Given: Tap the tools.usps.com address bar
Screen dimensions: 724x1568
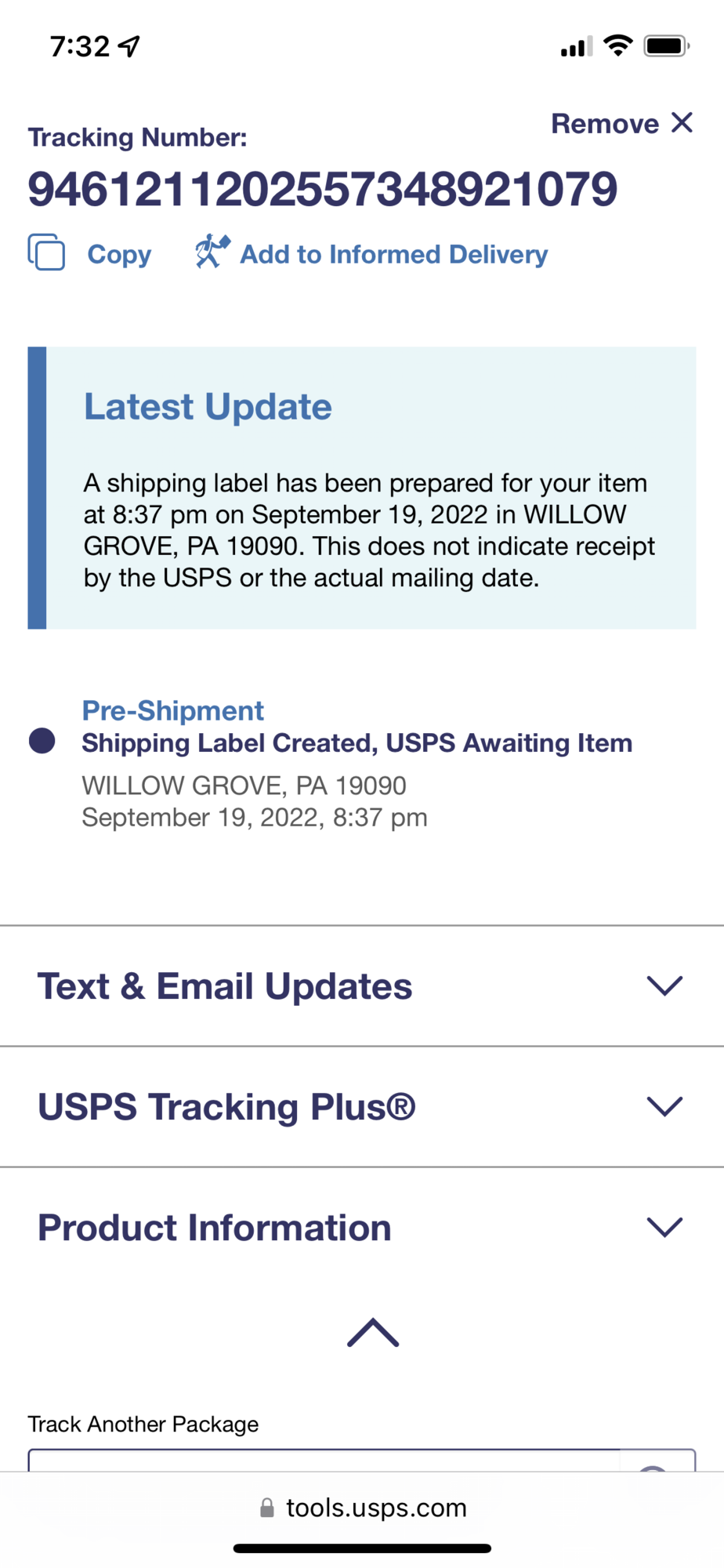Looking at the screenshot, I should pyautogui.click(x=376, y=1508).
